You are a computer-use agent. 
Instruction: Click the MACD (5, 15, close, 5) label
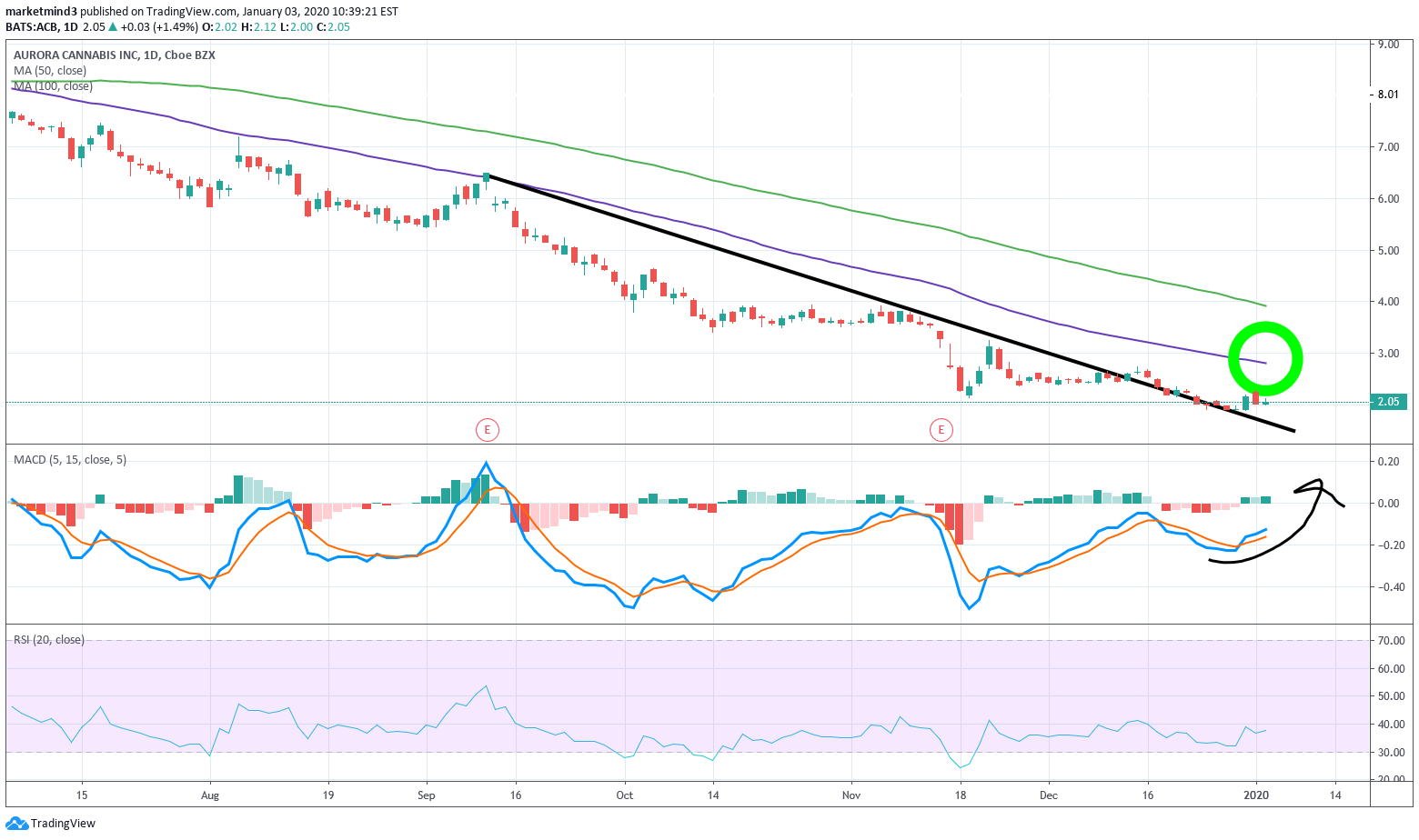[70, 460]
